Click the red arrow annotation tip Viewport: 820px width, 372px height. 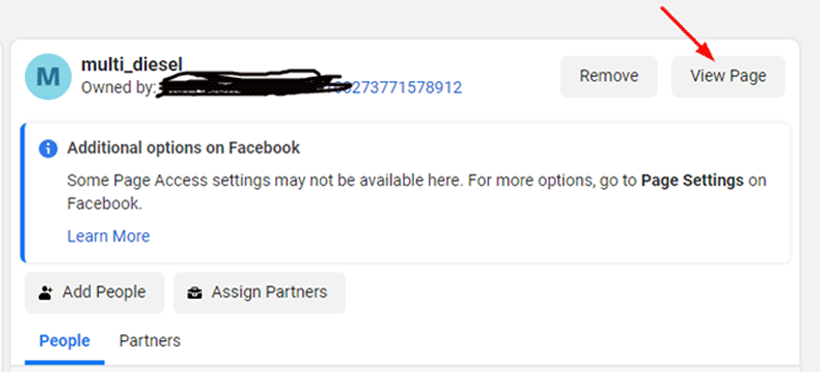click(712, 57)
